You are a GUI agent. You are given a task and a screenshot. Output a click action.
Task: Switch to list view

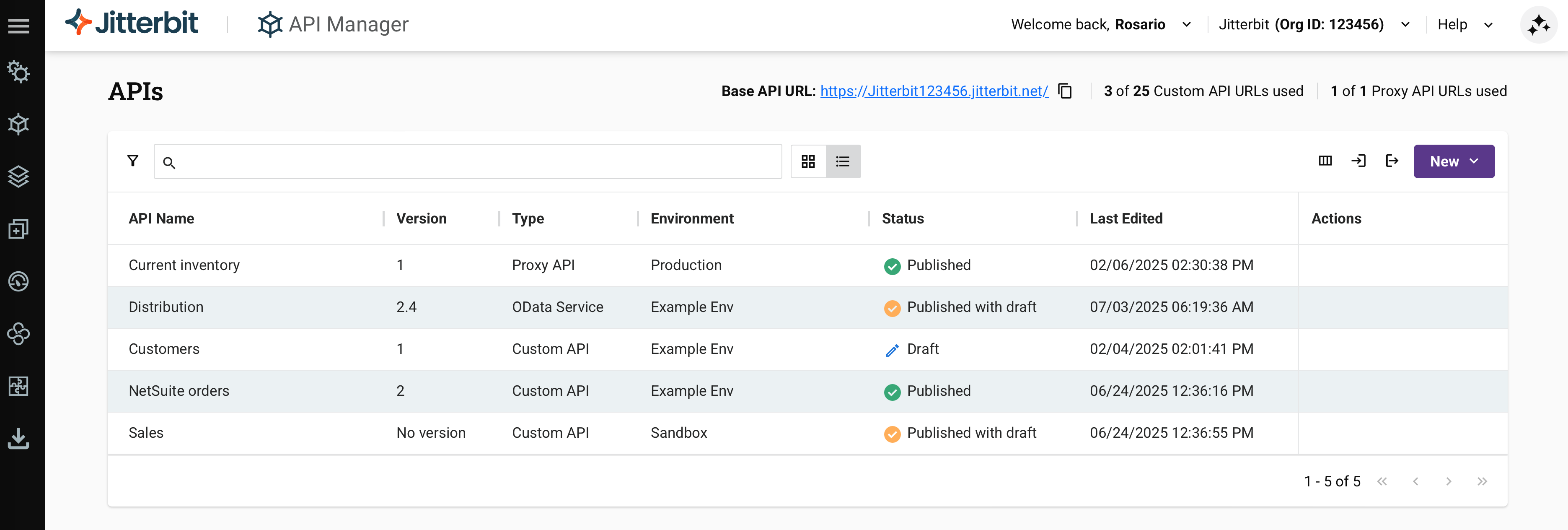click(842, 161)
